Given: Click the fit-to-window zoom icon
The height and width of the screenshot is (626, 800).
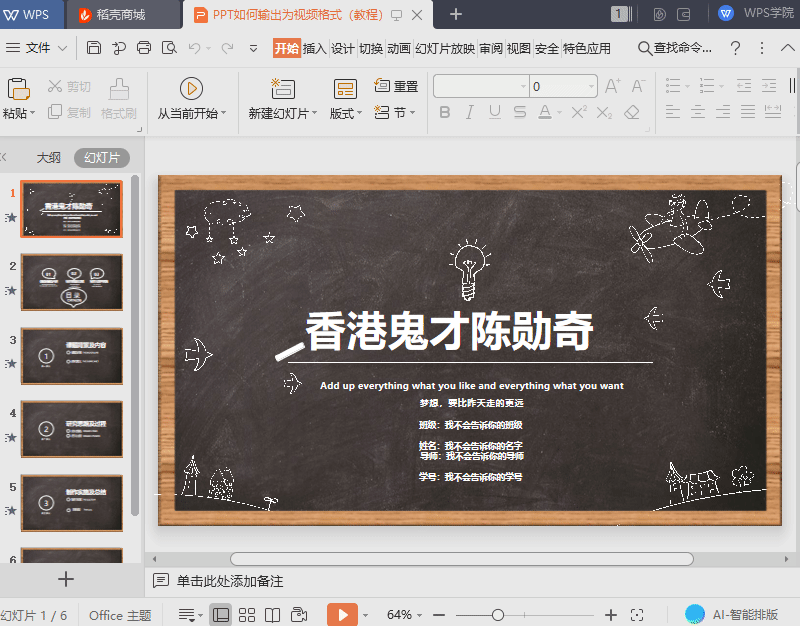Looking at the screenshot, I should click(x=638, y=614).
